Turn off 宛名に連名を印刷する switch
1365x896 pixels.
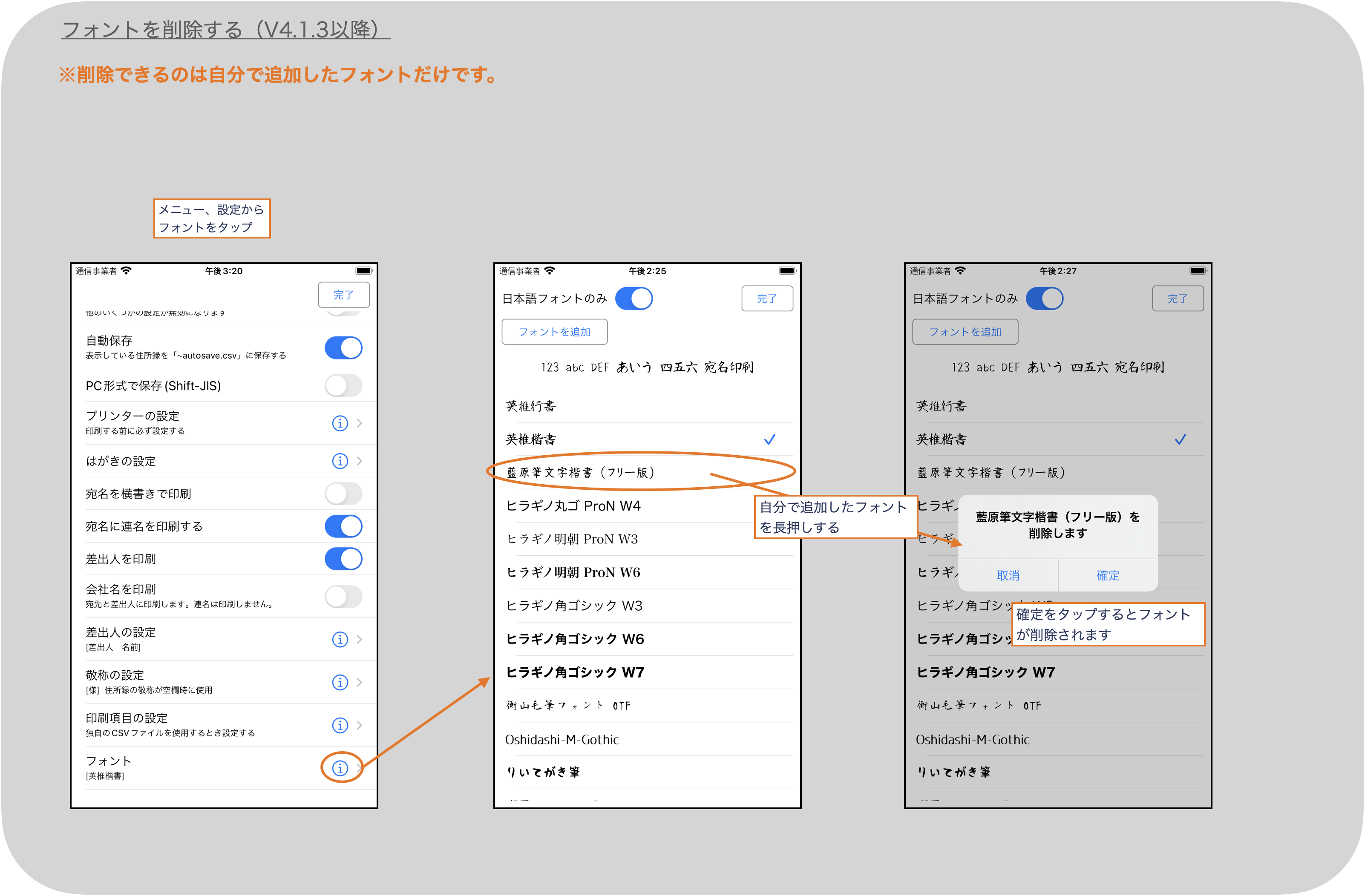pyautogui.click(x=343, y=526)
